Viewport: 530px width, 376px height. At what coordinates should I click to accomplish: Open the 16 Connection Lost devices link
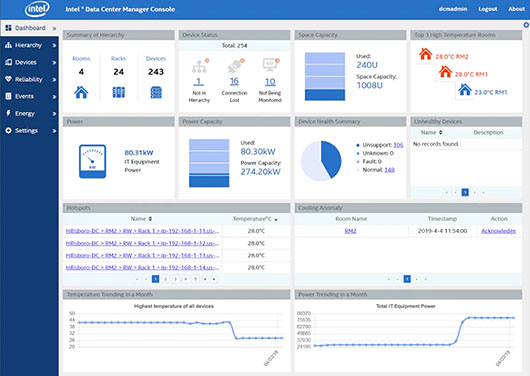tap(234, 81)
